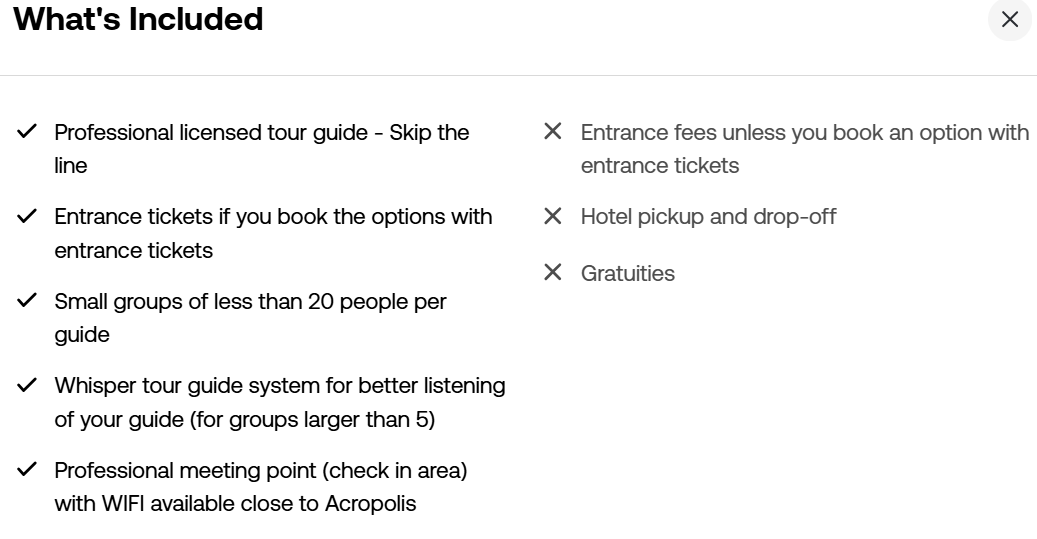Click the checkmark next to Whisper tour guide system
1037x539 pixels.
click(27, 385)
